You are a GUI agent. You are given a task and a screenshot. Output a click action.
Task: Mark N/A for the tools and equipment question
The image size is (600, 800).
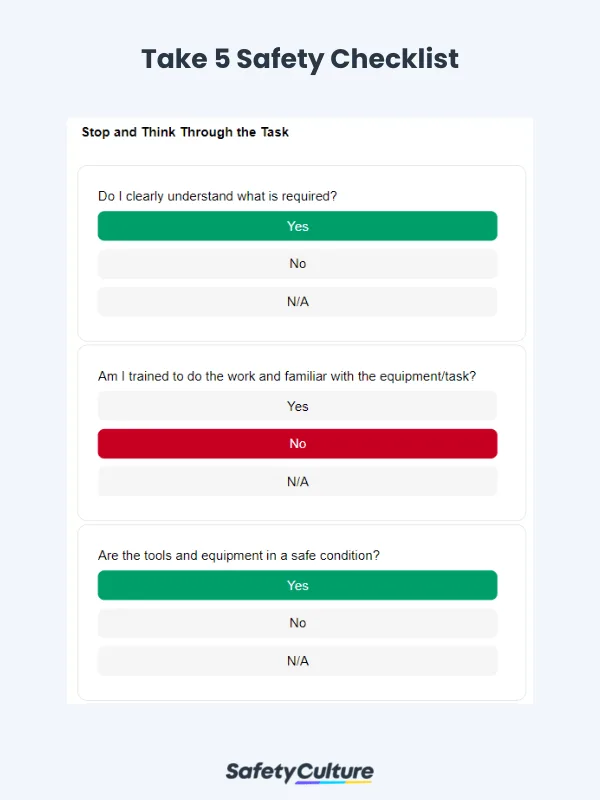click(297, 660)
